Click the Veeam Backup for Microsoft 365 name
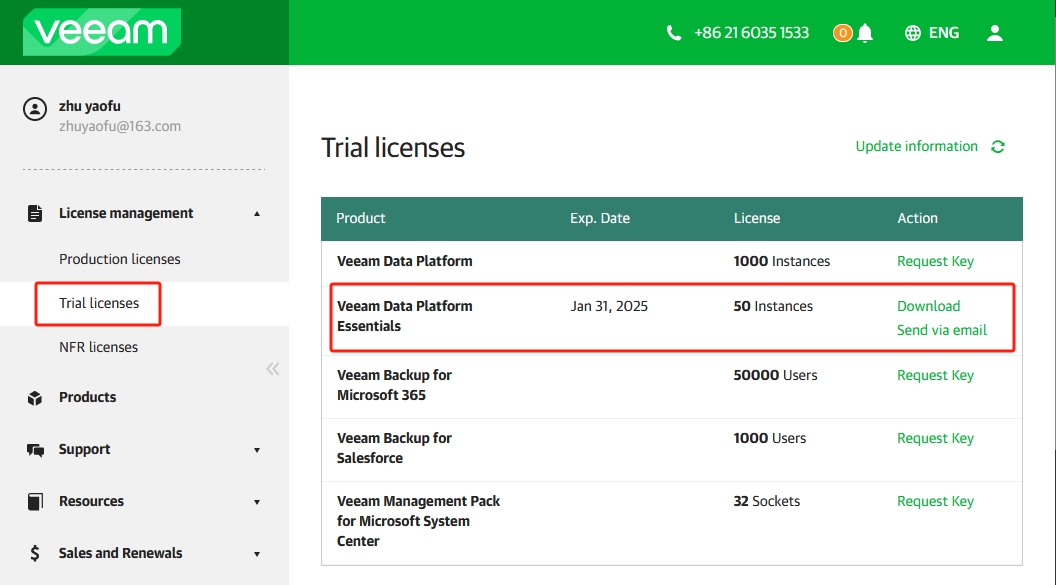Screen dimensions: 1056x585 pyautogui.click(x=395, y=385)
